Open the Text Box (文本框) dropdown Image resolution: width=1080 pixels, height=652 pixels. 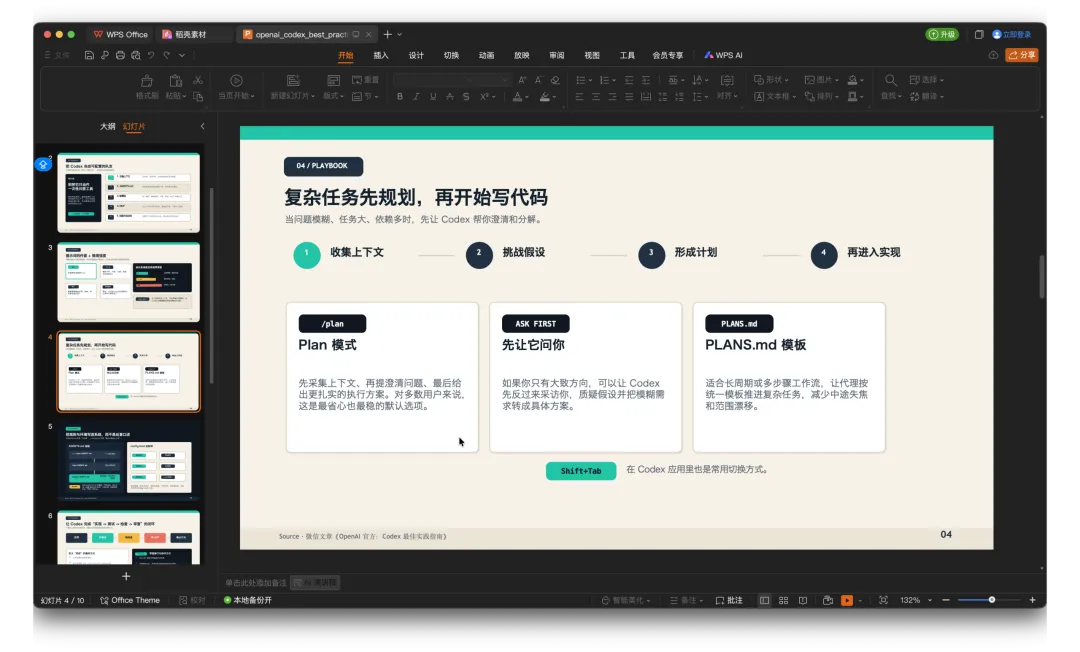coord(776,96)
